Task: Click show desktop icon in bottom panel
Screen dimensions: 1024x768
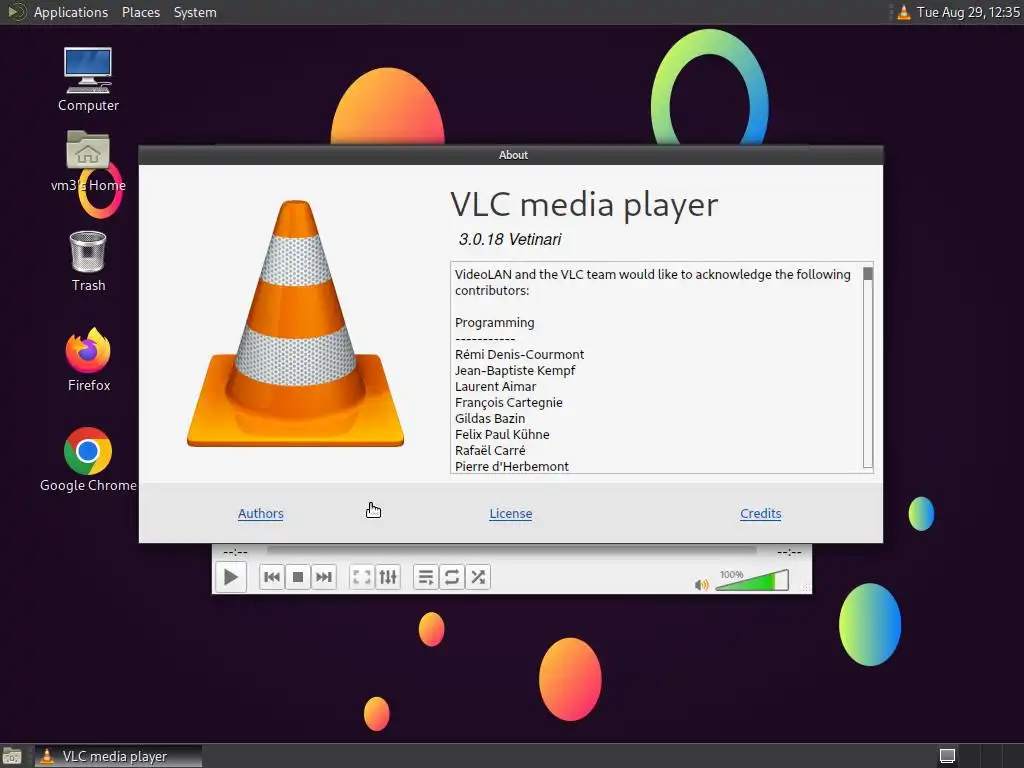Action: point(12,756)
